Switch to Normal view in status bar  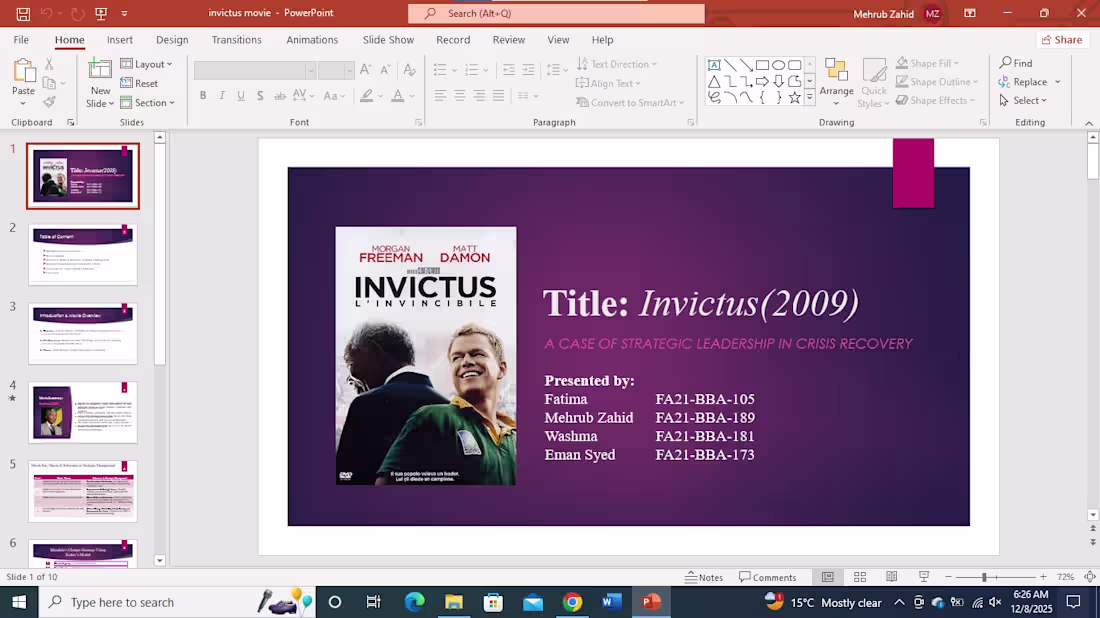(x=828, y=577)
